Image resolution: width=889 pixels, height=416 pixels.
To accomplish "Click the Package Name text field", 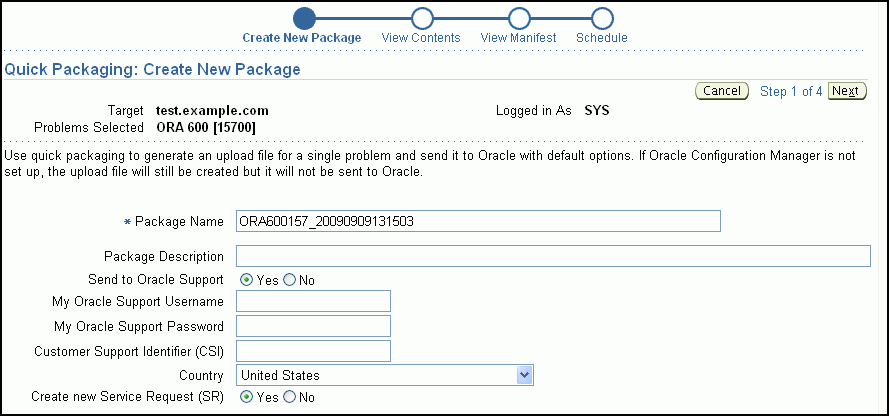I will click(x=478, y=221).
